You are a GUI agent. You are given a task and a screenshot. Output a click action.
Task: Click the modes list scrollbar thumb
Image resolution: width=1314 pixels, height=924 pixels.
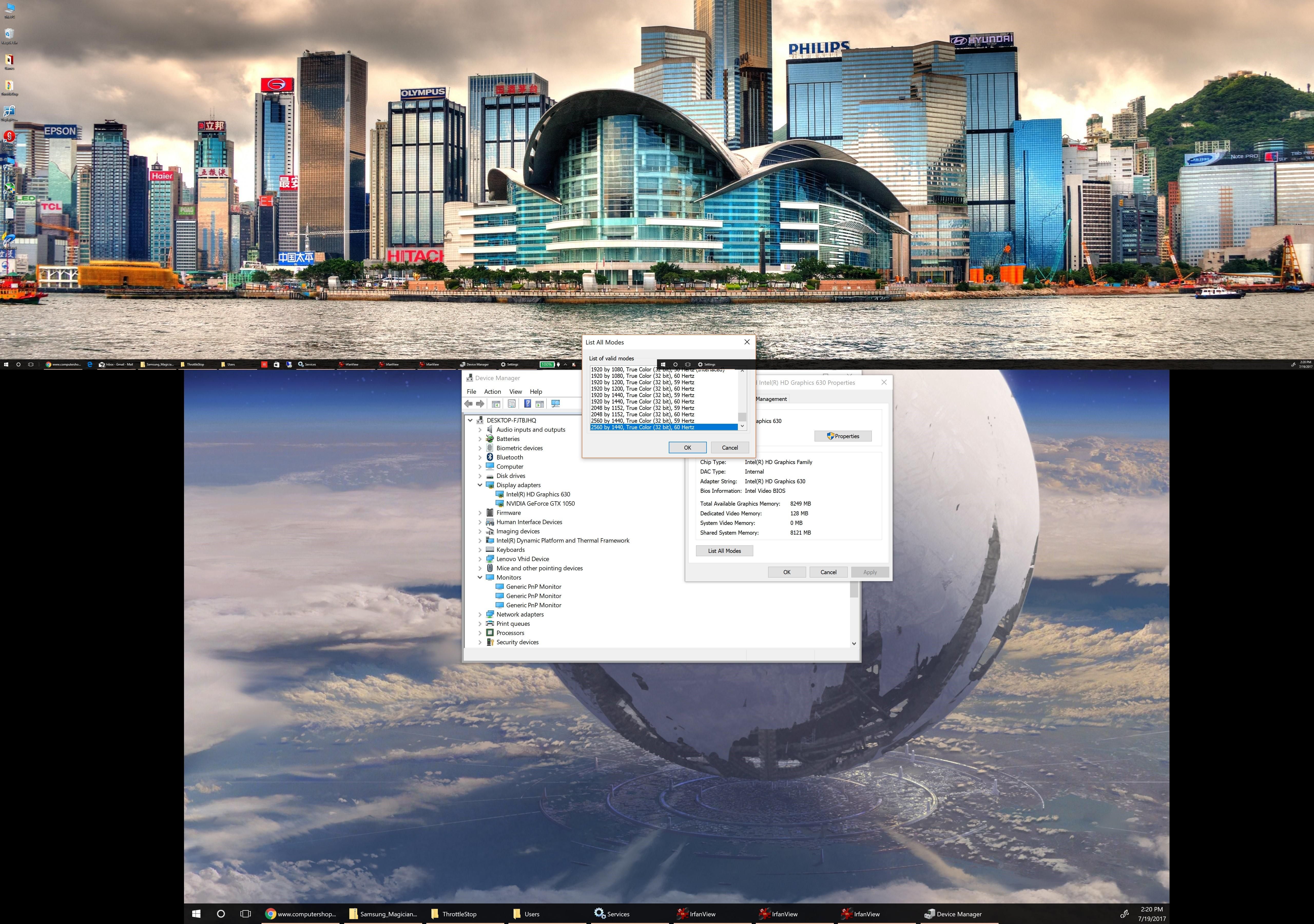coord(742,417)
